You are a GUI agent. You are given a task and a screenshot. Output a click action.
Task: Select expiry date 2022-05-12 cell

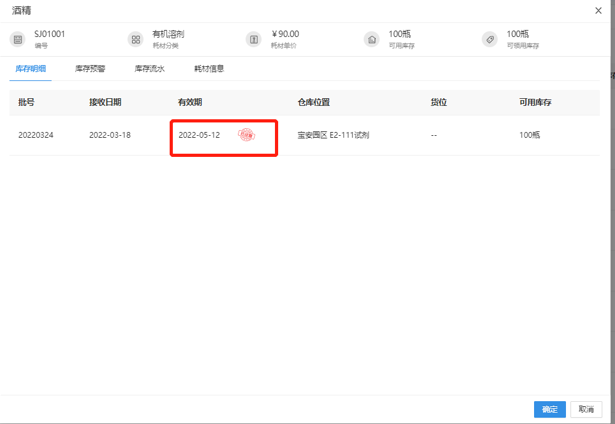[199, 135]
